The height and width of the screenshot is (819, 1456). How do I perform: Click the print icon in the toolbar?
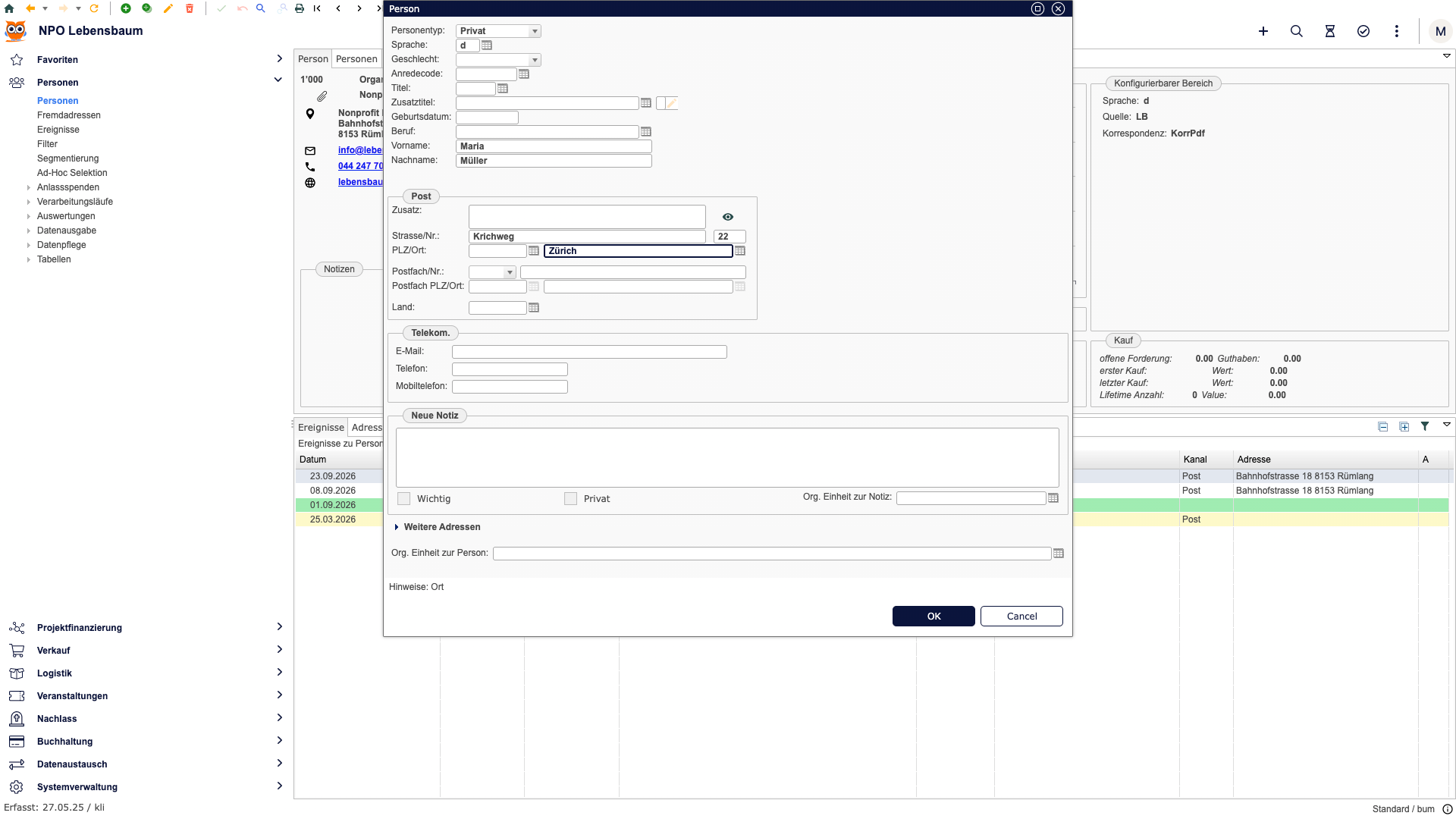[300, 8]
